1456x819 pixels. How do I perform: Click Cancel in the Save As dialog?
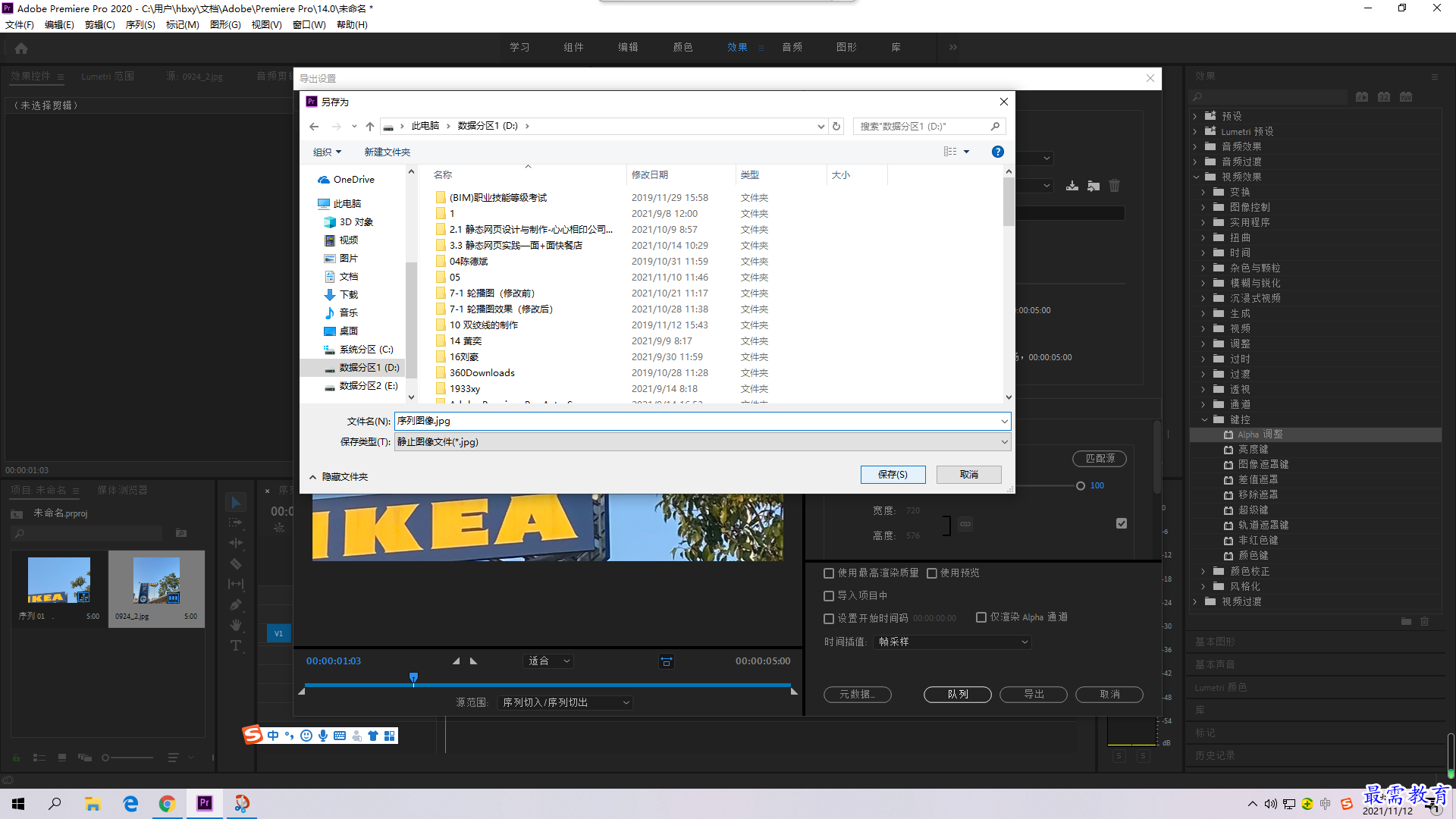pyautogui.click(x=969, y=475)
